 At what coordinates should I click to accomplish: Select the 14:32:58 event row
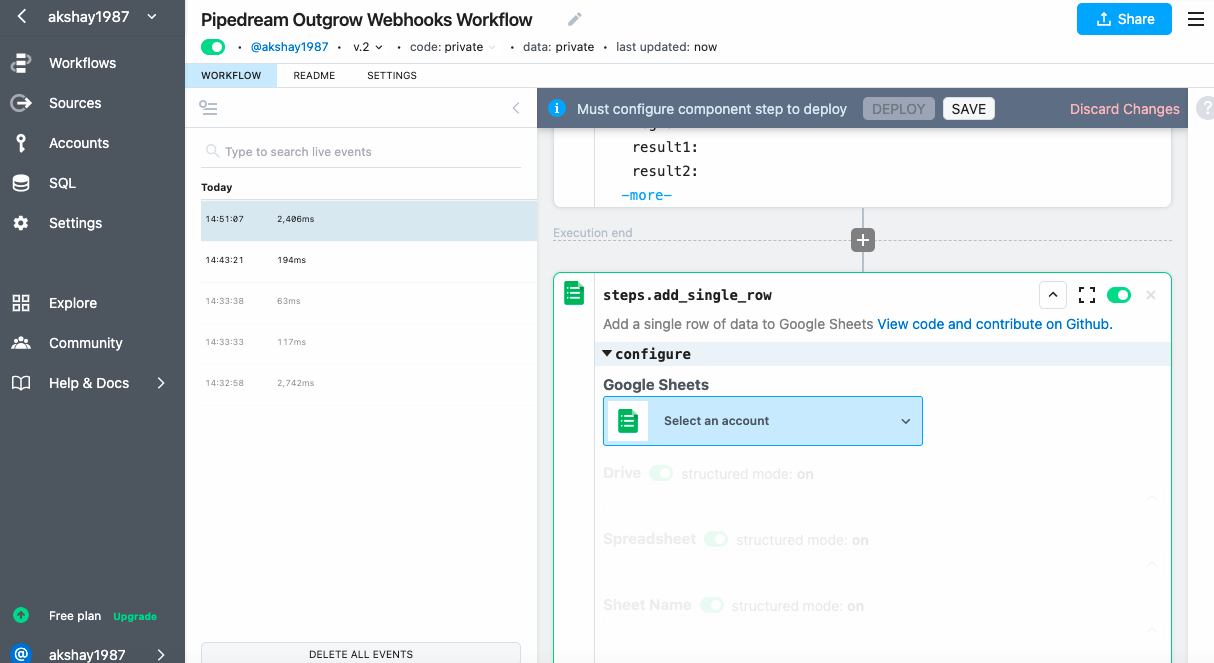369,383
